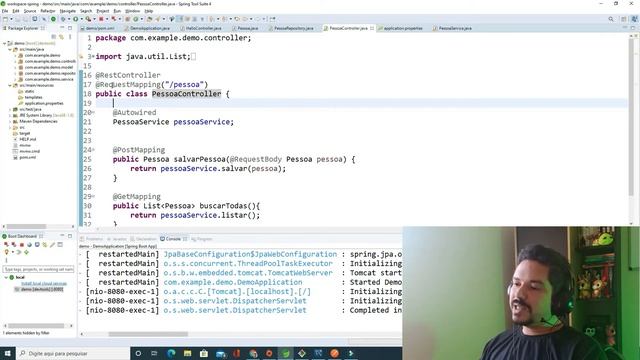
Task: Switch to the application.properties editor tab
Action: [400, 28]
